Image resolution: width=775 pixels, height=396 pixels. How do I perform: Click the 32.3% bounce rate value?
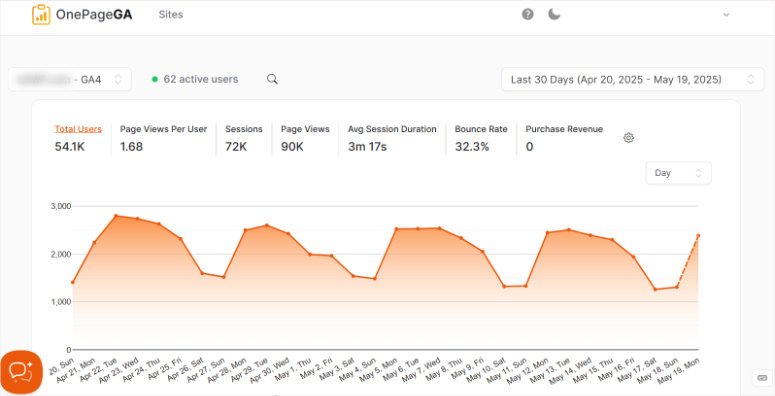472,147
